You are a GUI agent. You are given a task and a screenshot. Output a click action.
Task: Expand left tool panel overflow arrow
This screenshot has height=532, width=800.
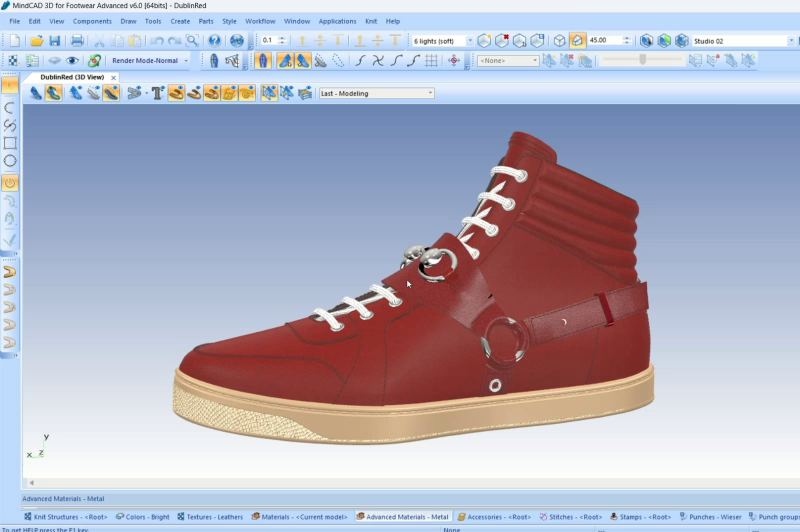click(15, 254)
